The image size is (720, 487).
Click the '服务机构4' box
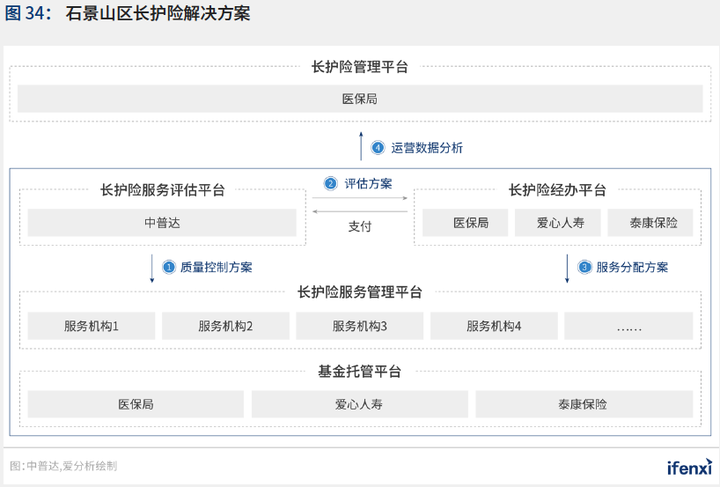click(x=494, y=326)
